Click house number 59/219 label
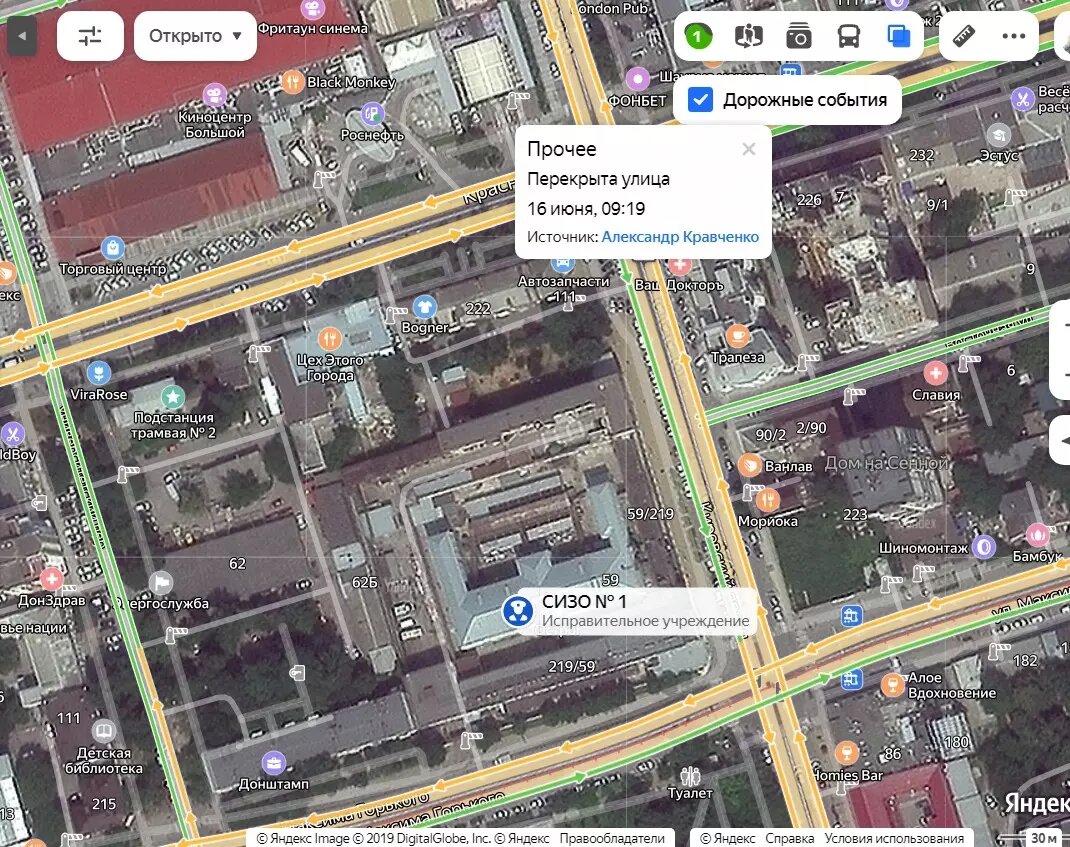The image size is (1070, 847). pyautogui.click(x=650, y=514)
